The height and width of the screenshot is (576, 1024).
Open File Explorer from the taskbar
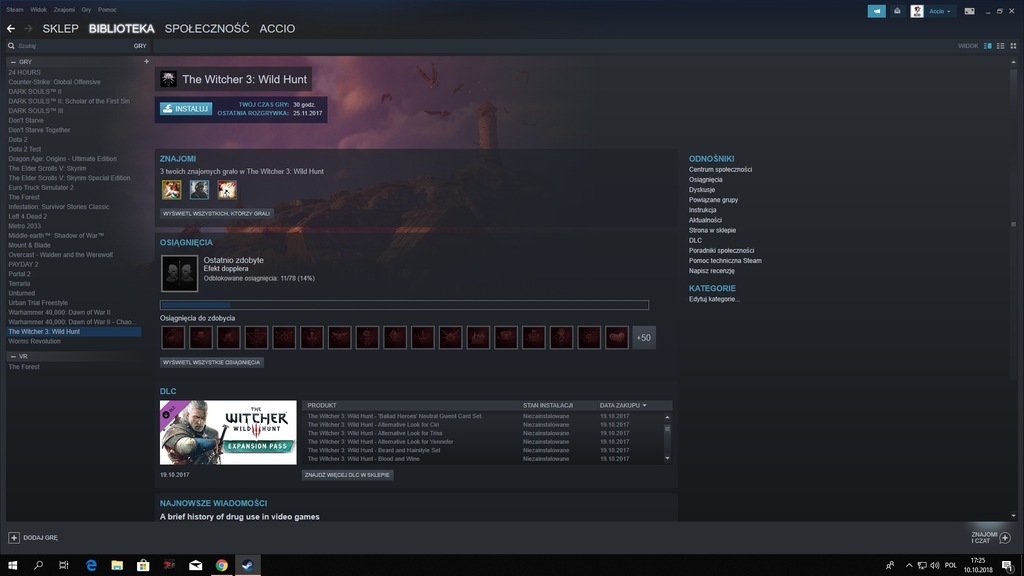[x=117, y=565]
